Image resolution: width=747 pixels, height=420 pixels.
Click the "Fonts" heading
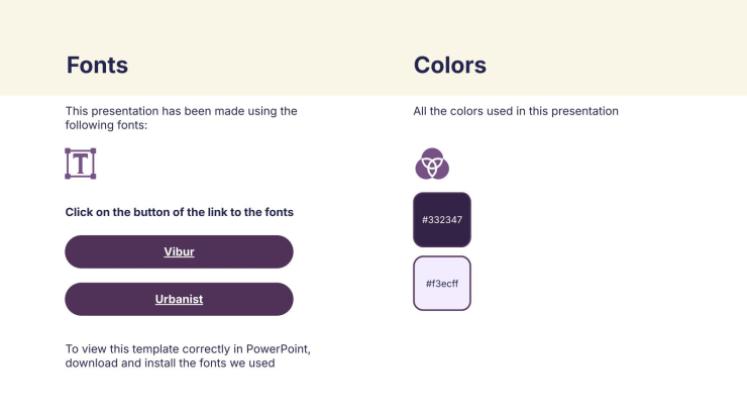[x=97, y=65]
